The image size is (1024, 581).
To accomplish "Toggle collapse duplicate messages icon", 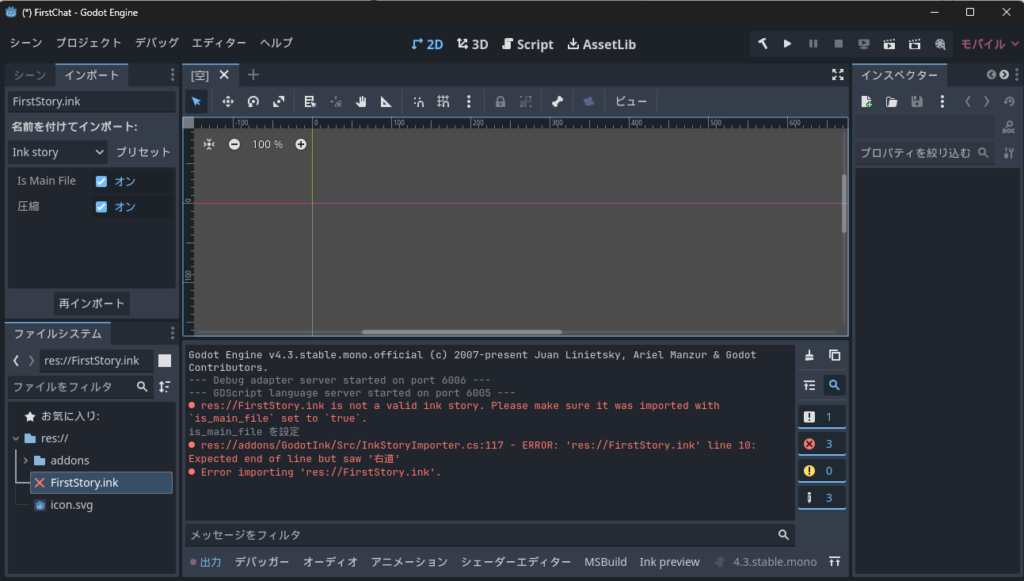I will tap(809, 385).
